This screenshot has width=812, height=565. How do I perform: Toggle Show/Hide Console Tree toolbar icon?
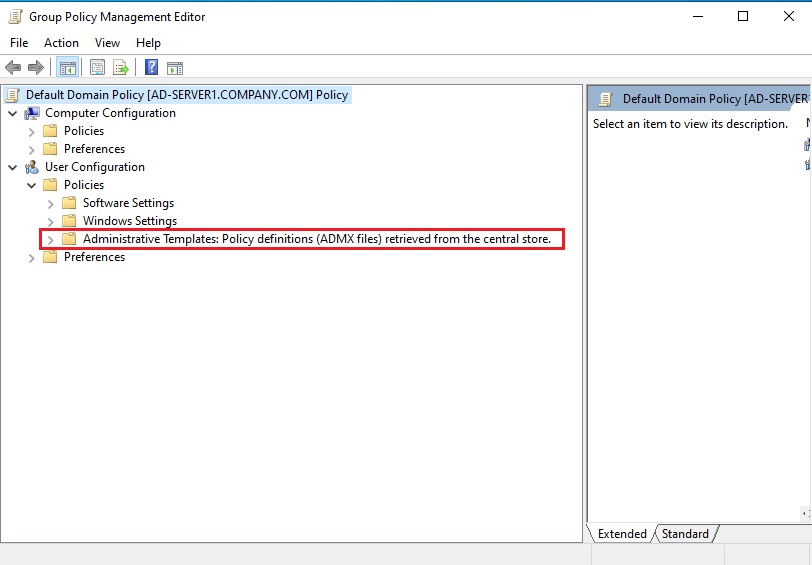click(67, 68)
